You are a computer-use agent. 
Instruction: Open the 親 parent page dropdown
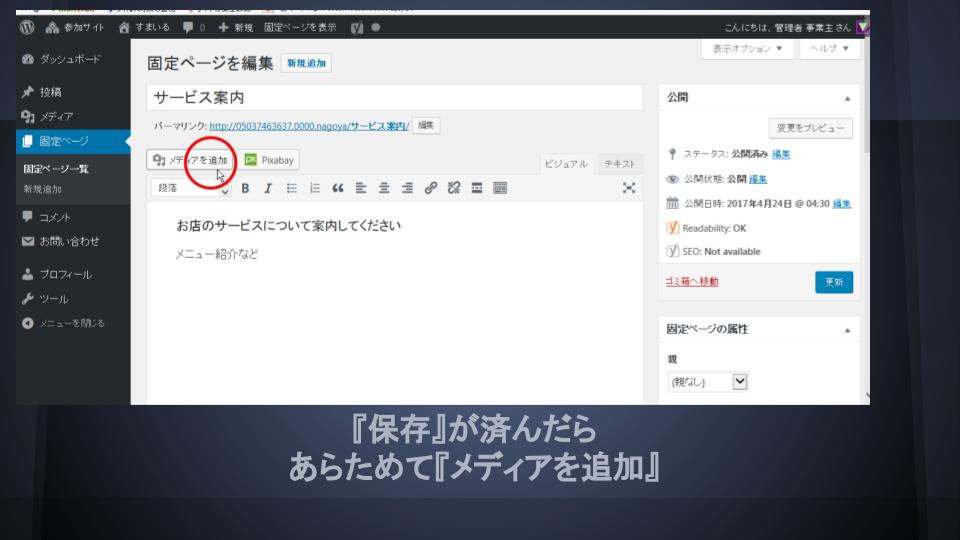(x=708, y=381)
